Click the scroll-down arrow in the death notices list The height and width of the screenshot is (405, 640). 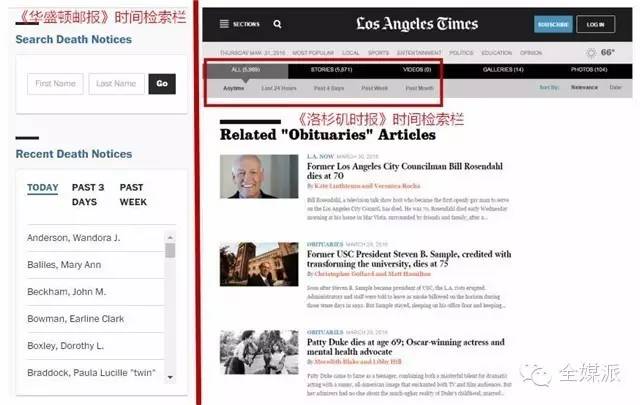coord(170,377)
